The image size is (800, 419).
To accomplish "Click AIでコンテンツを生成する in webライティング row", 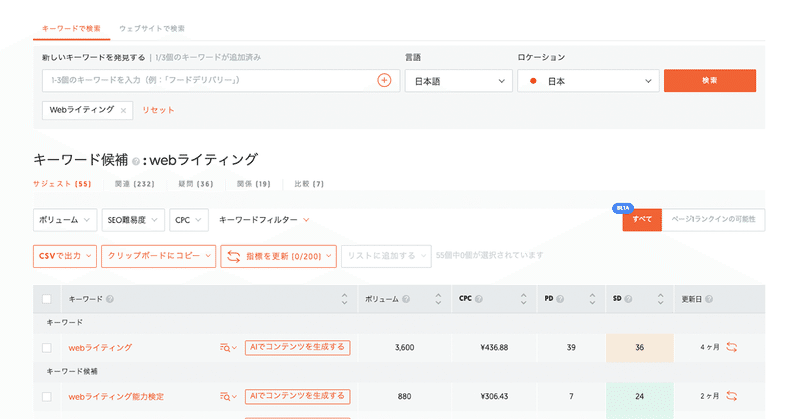I will tap(297, 348).
